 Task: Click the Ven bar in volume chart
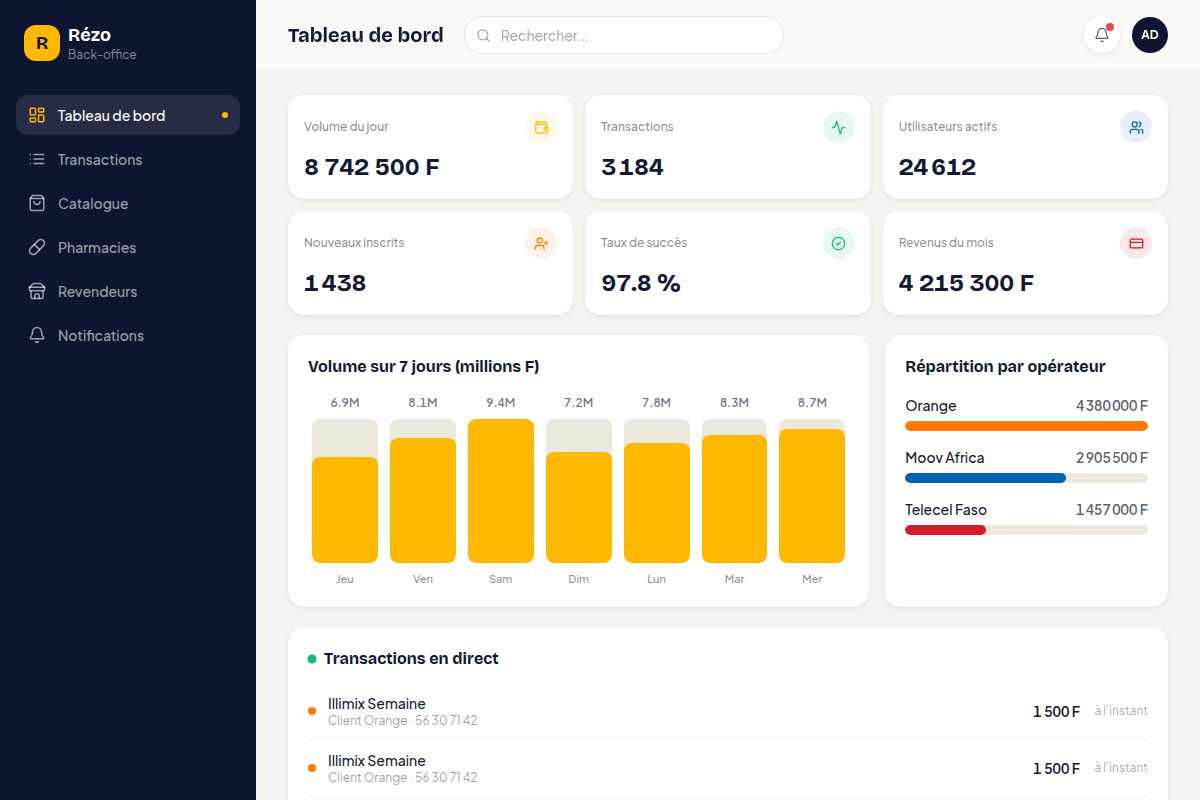pyautogui.click(x=423, y=500)
